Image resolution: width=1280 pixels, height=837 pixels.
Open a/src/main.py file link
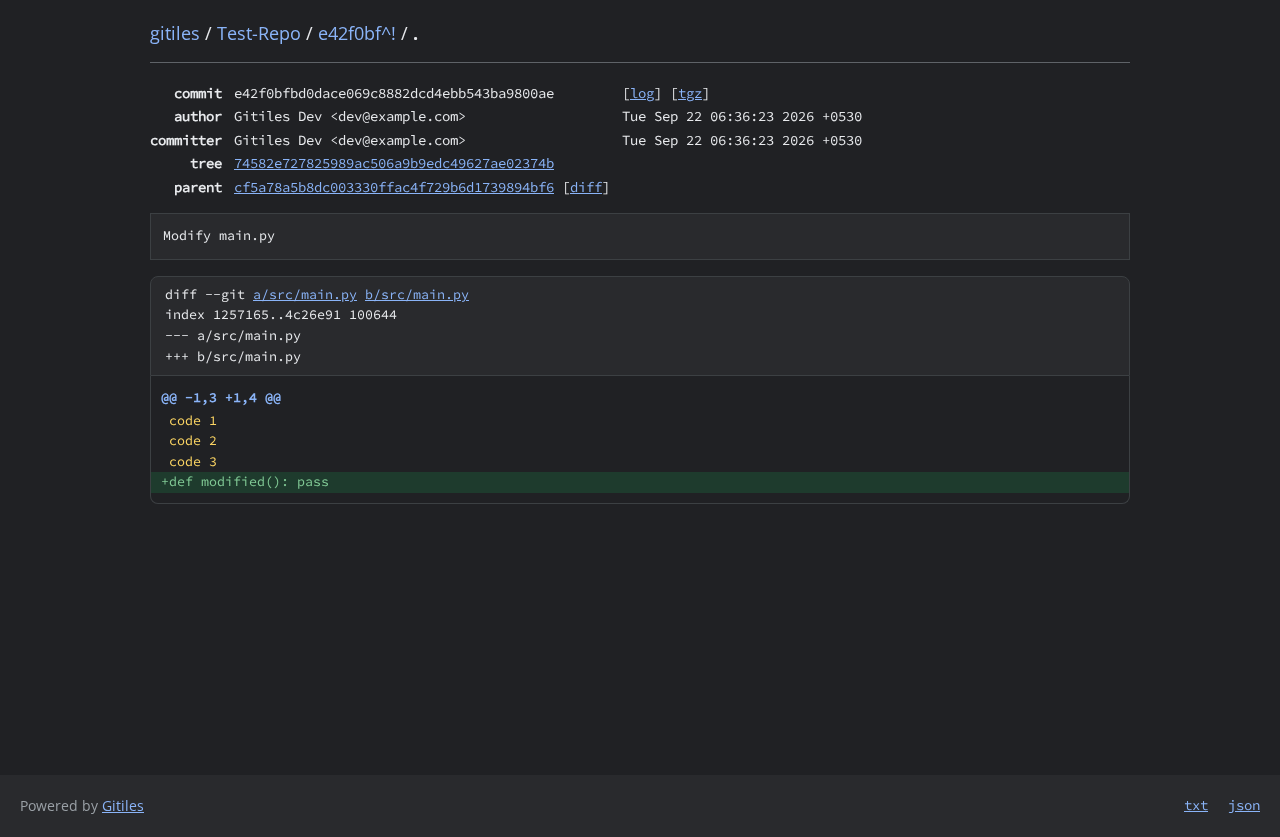[x=305, y=294]
